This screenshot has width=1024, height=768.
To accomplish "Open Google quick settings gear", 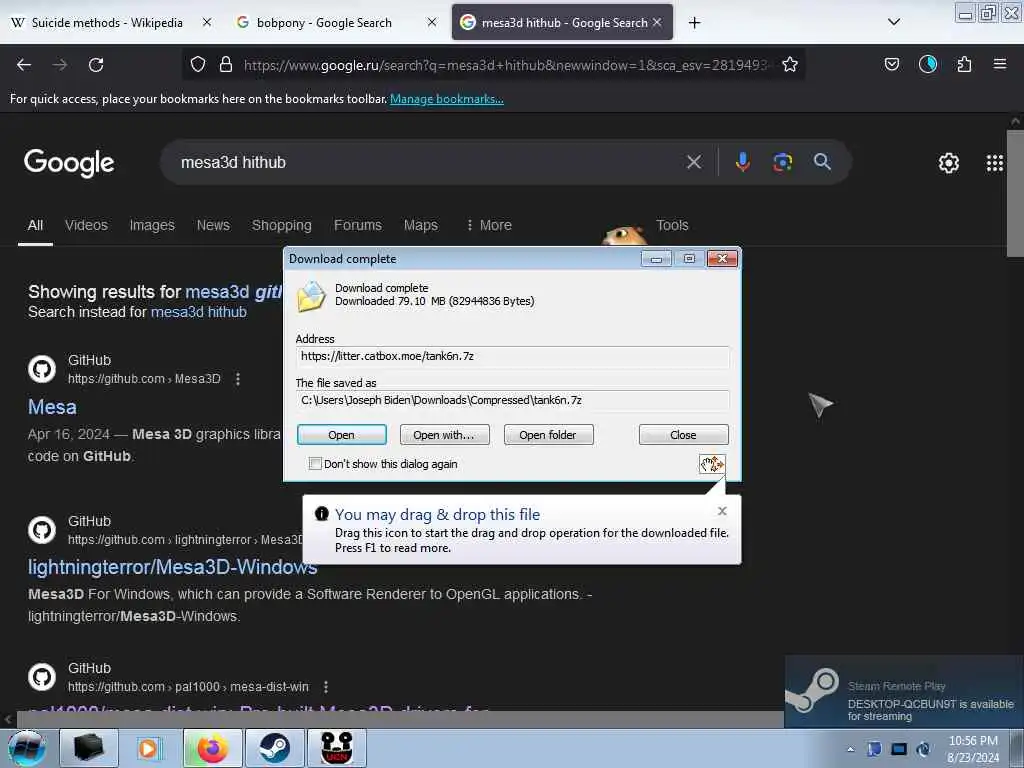I will (948, 163).
